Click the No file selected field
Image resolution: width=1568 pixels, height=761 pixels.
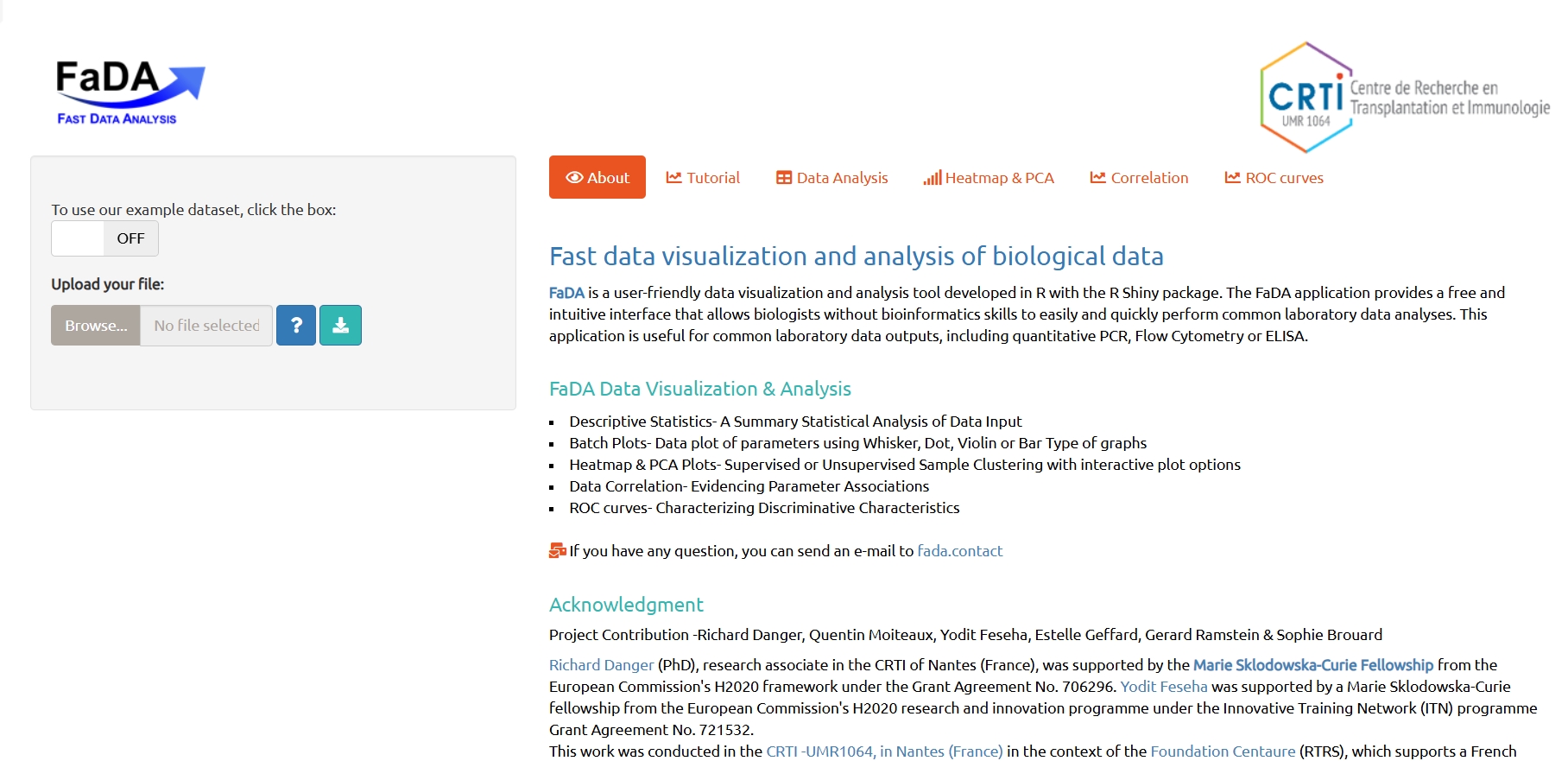click(206, 326)
